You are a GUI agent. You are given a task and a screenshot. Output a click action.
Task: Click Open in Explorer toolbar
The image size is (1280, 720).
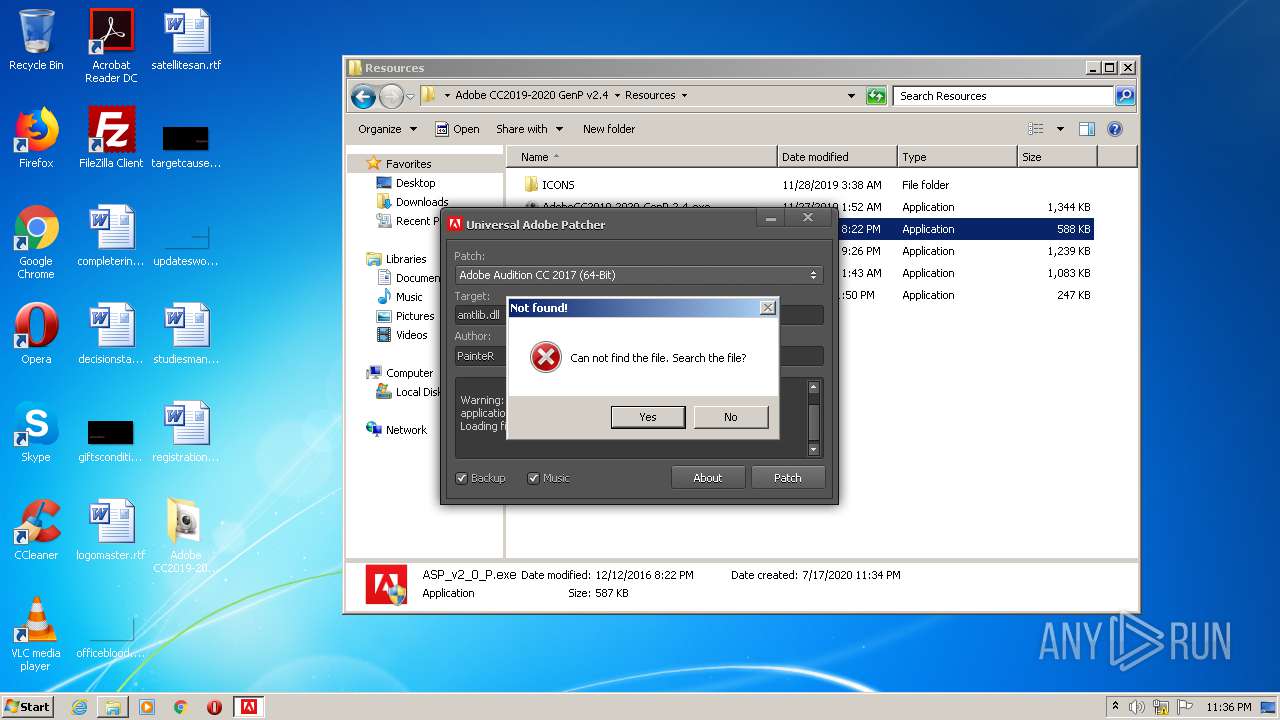(x=458, y=129)
